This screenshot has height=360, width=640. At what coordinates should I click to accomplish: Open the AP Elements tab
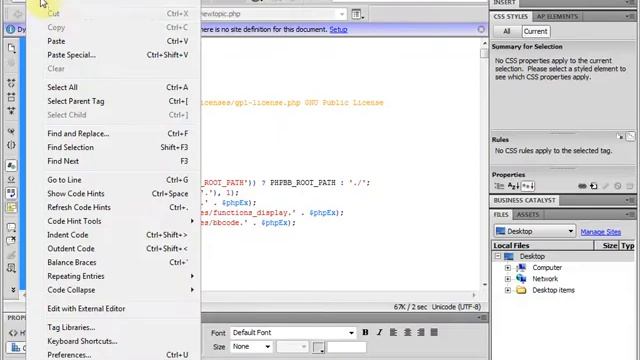557,17
